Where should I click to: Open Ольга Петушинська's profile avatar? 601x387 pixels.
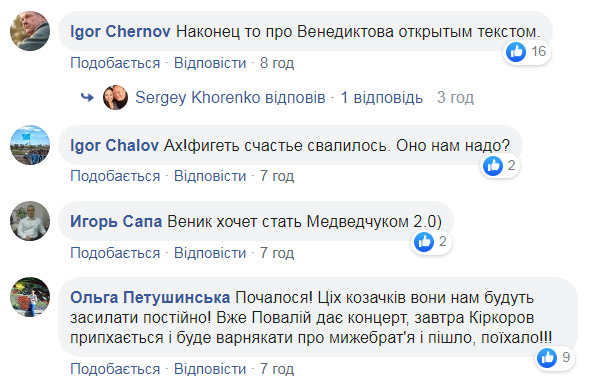point(30,297)
